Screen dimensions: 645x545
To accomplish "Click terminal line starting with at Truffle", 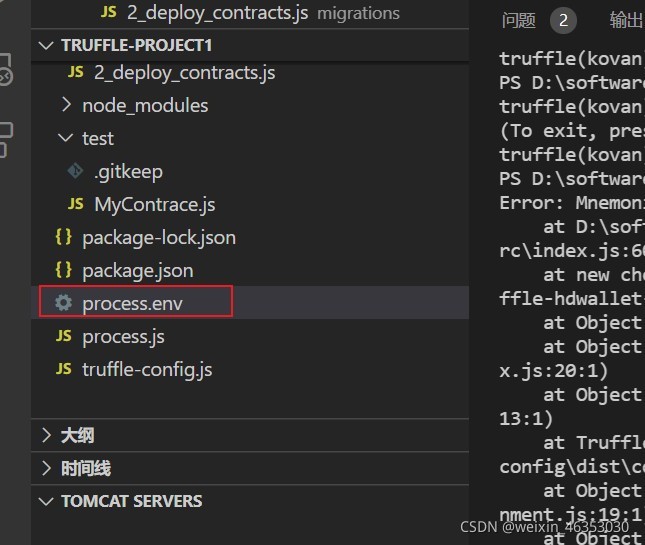I will point(594,443).
